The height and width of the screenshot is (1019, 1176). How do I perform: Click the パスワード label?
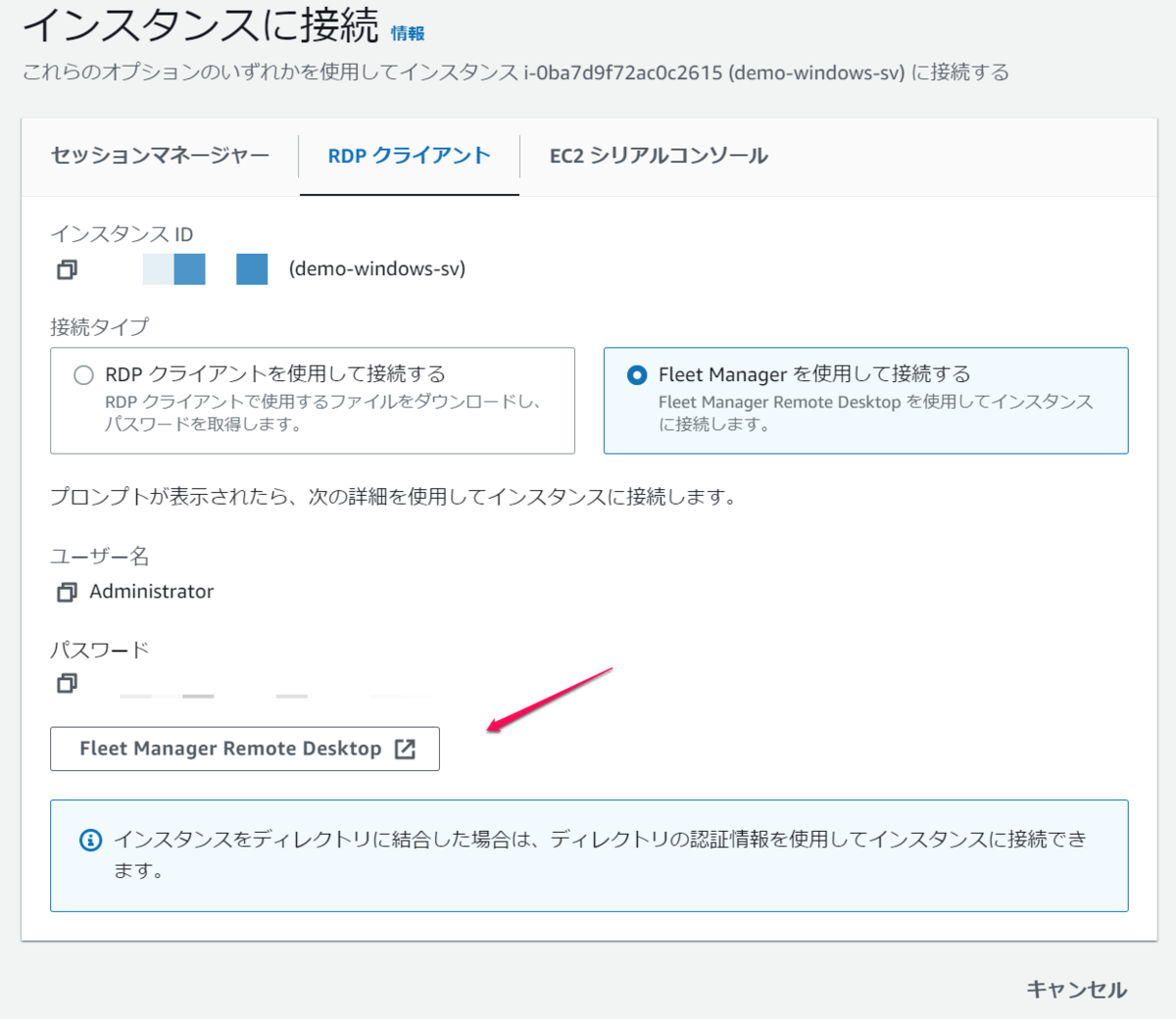(100, 650)
